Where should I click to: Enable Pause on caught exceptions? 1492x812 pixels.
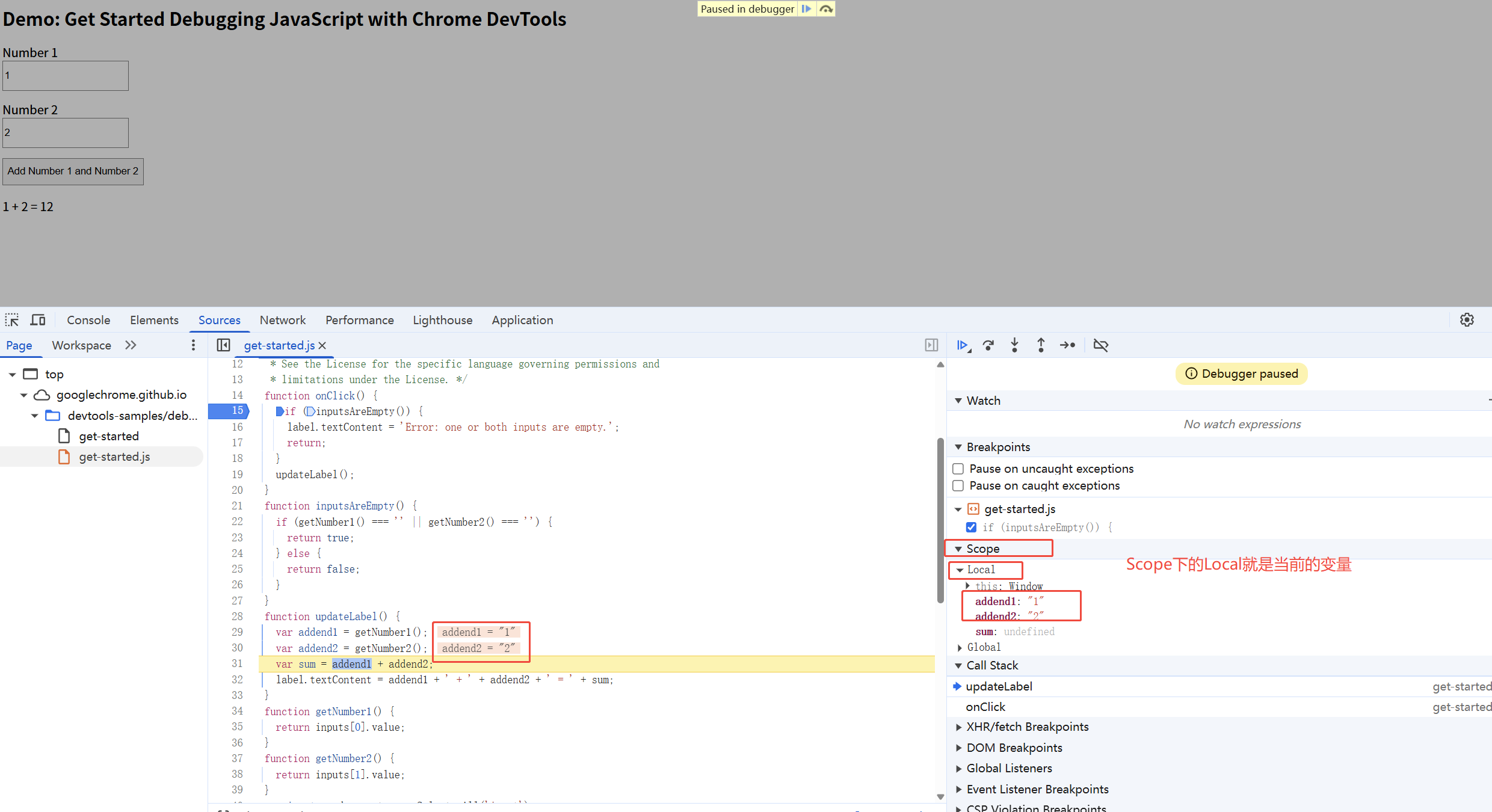point(958,485)
